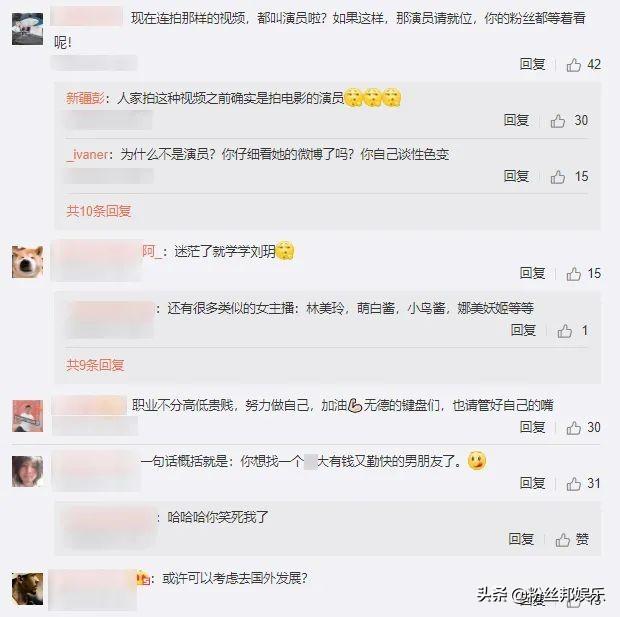This screenshot has height=617, width=620.
Task: Open avatar of 或许可以考虑去国外发展 commenter
Action: (x=27, y=589)
